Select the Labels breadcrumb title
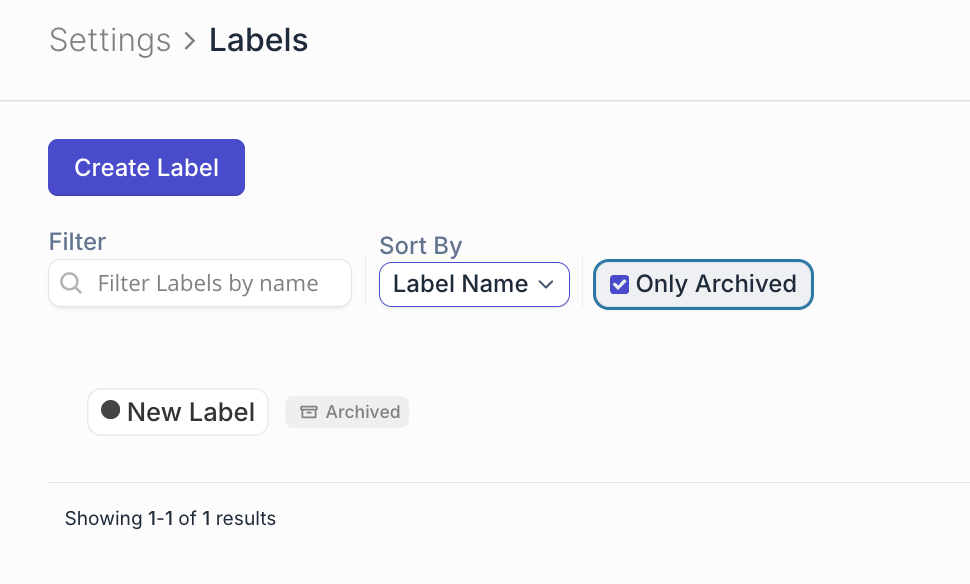The width and height of the screenshot is (970, 584). 258,40
